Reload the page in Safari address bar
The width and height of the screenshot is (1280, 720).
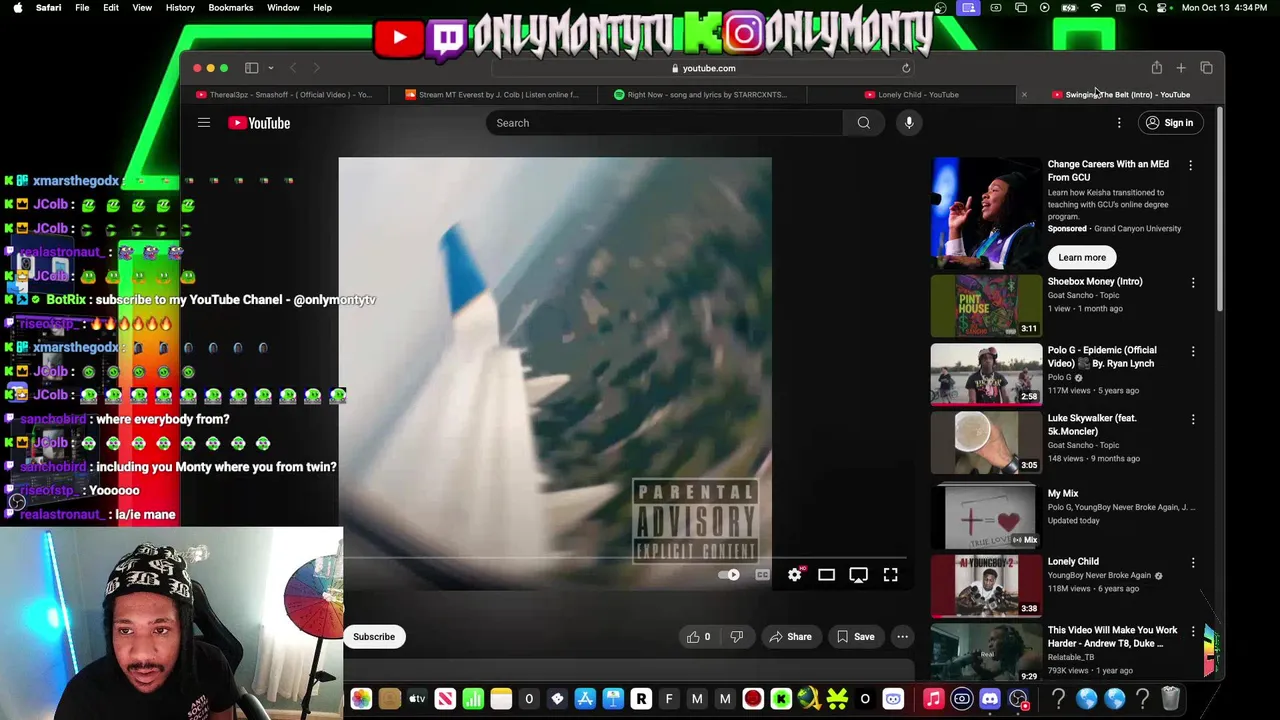tap(906, 68)
